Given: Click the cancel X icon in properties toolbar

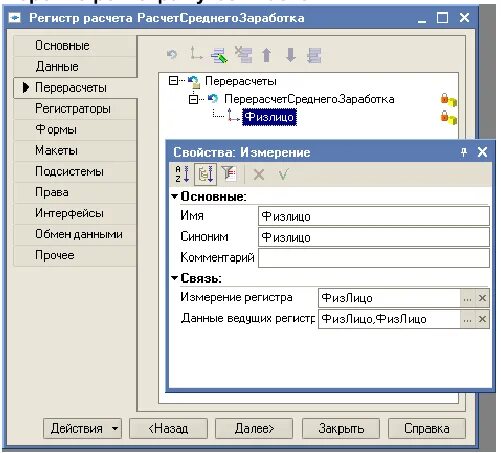Looking at the screenshot, I should point(259,174).
